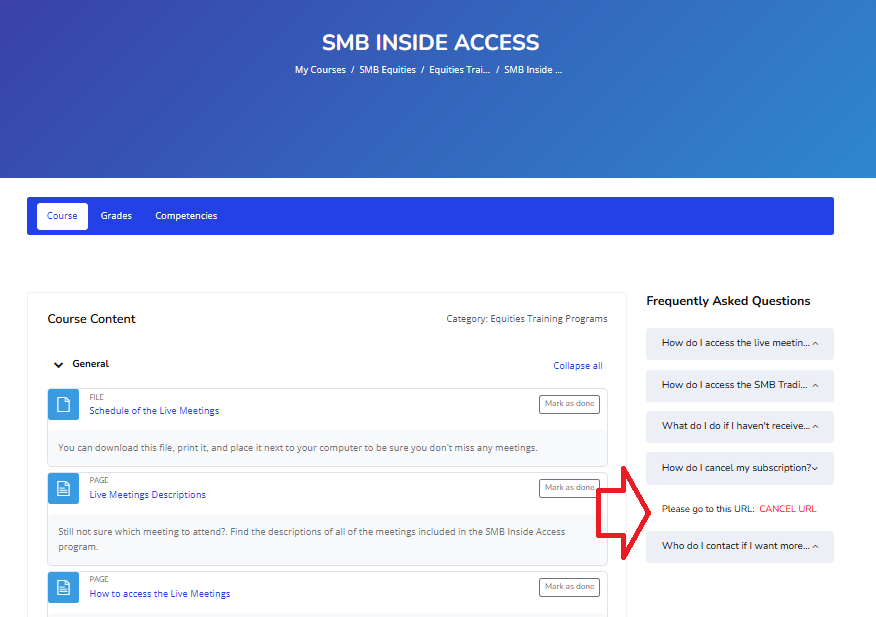Click 'Please go to this URL:' text
Image resolution: width=876 pixels, height=617 pixels.
point(708,509)
